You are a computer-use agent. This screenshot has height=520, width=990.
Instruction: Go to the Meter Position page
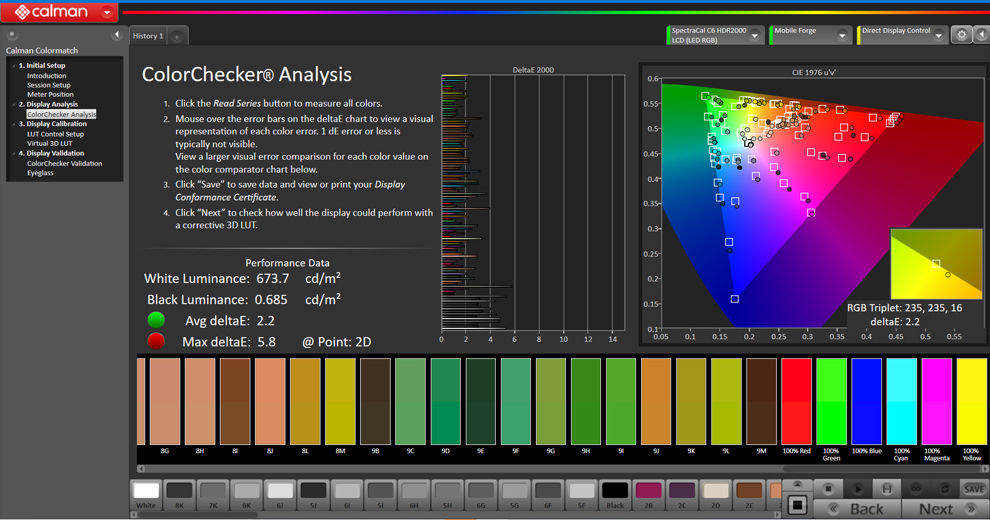[x=50, y=95]
